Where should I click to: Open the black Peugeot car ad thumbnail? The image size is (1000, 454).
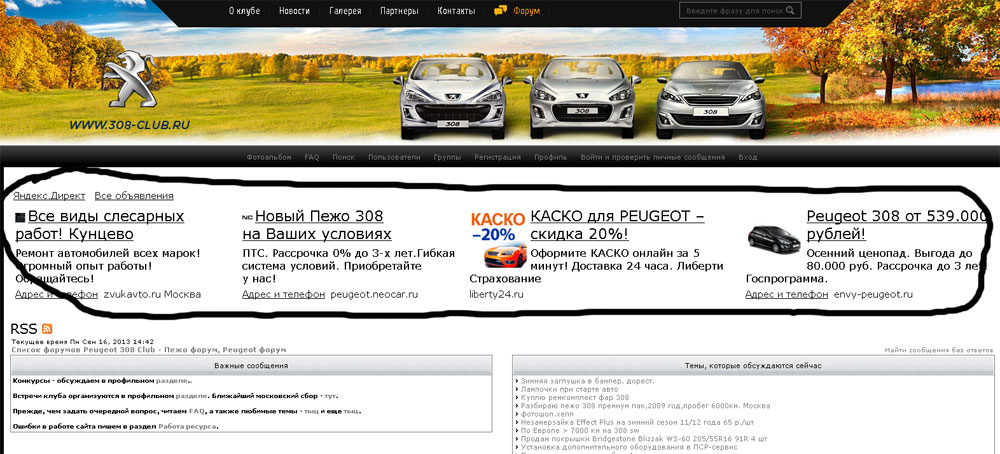click(774, 239)
